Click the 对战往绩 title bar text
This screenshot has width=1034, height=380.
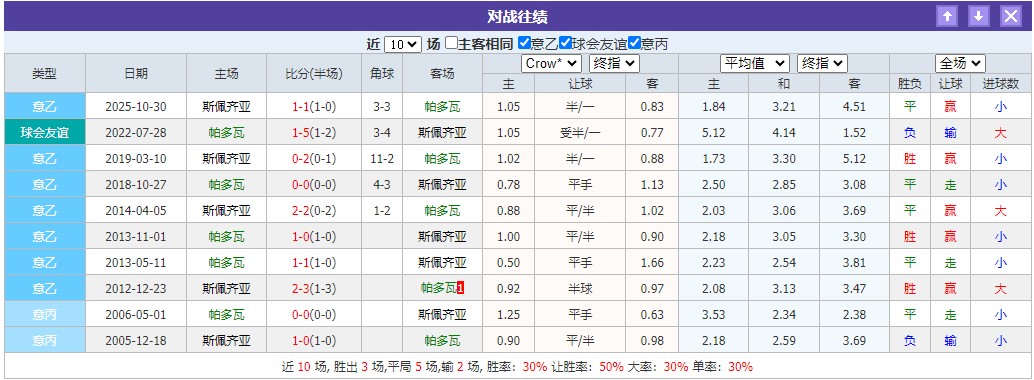(x=517, y=16)
